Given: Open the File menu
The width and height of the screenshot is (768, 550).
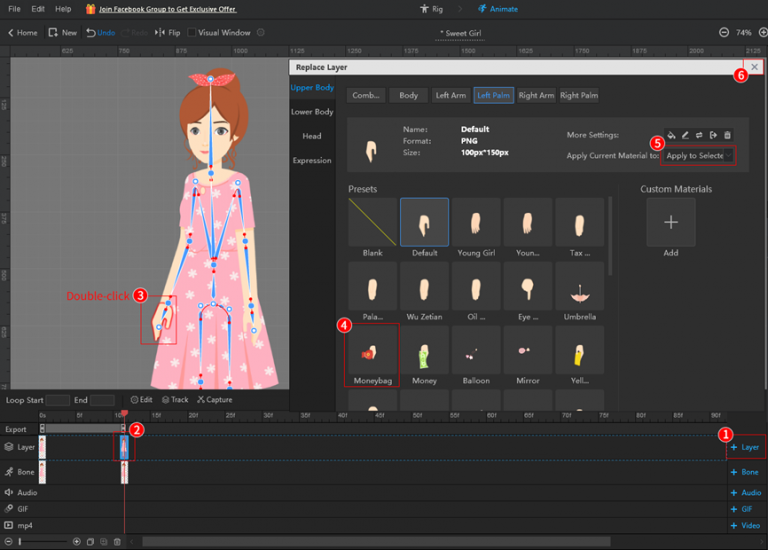Looking at the screenshot, I should 14,8.
